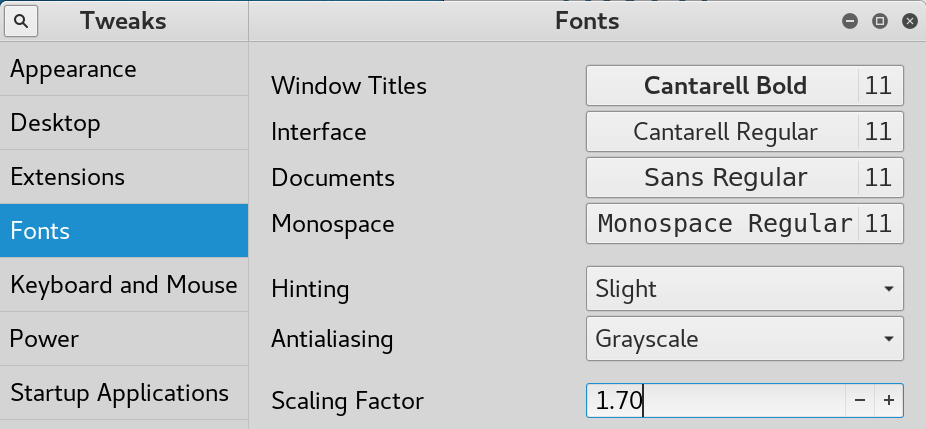Close the Tweaks window
The image size is (926, 429).
point(909,21)
